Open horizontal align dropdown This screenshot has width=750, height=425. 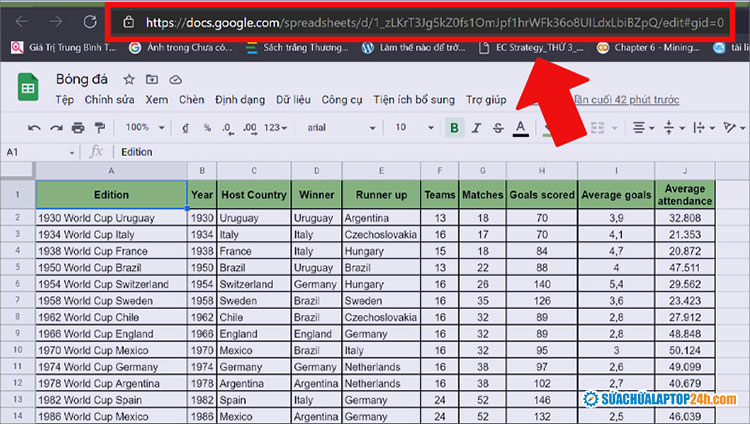click(643, 128)
